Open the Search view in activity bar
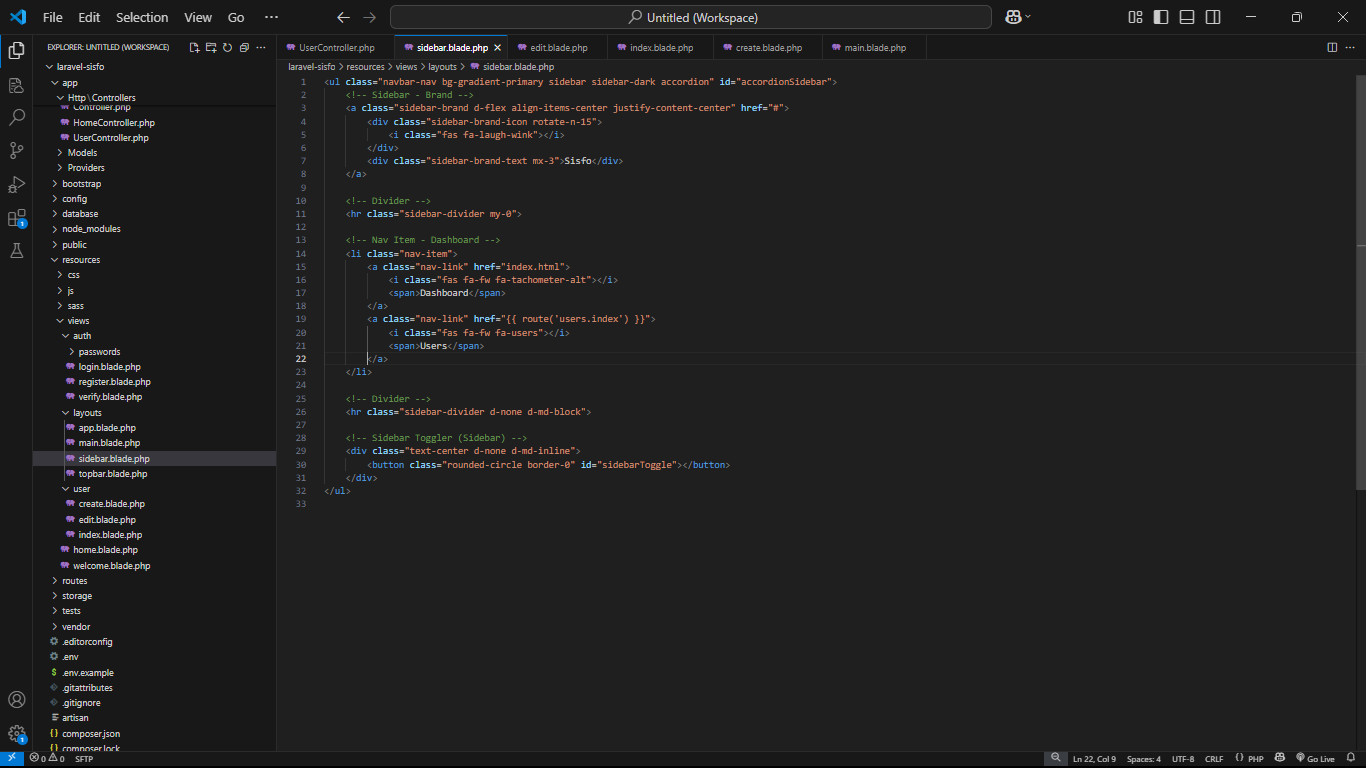 16,117
